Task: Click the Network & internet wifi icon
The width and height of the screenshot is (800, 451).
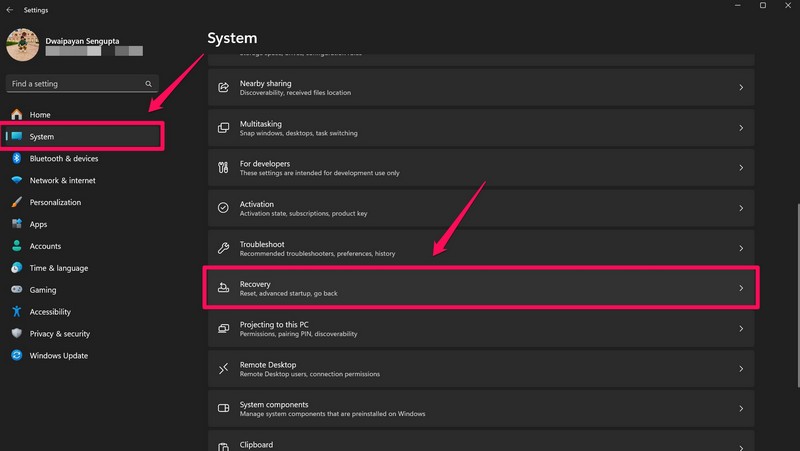Action: (x=17, y=180)
